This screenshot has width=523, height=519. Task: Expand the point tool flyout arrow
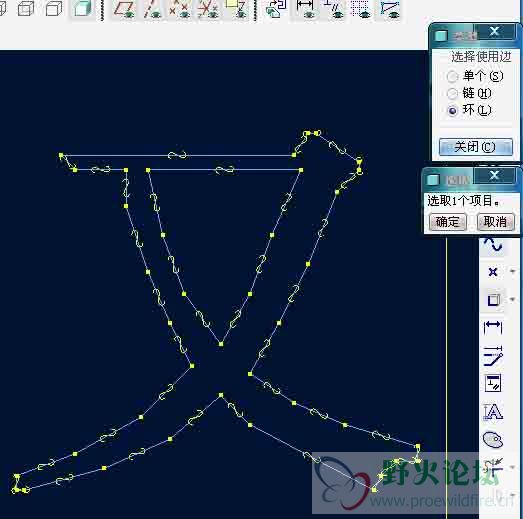(x=513, y=272)
